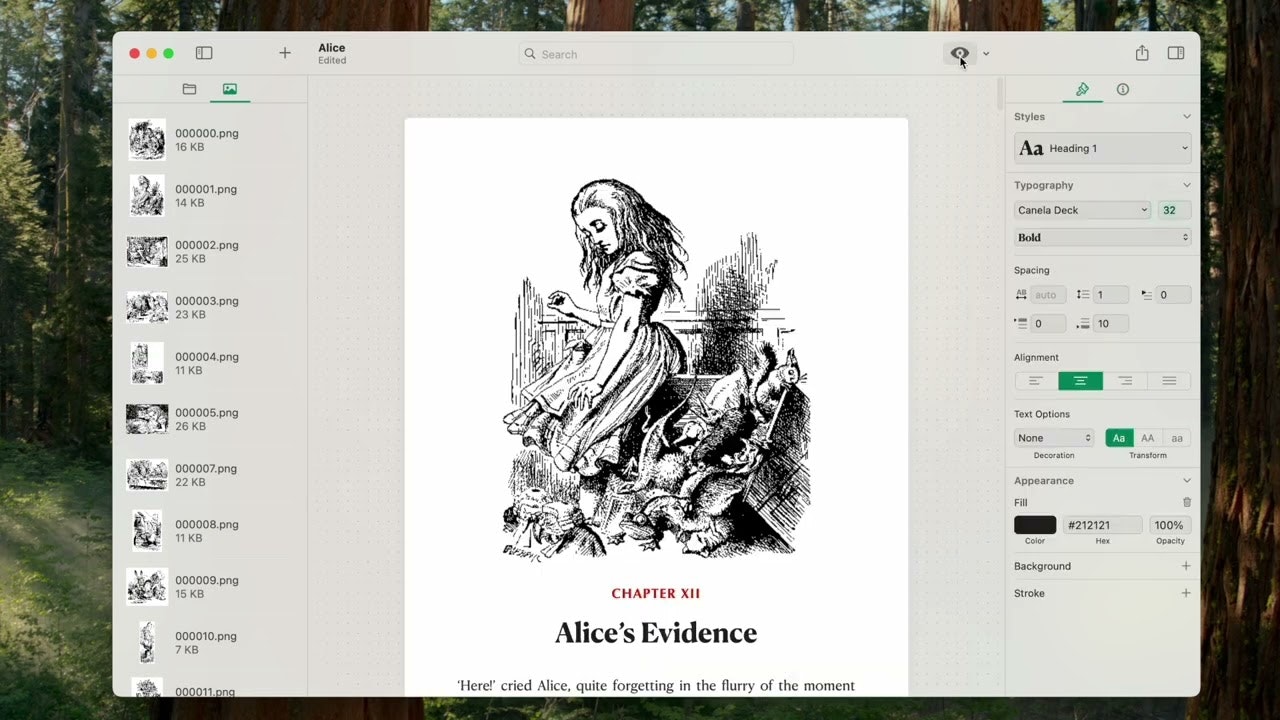
Task: Click the hex field #212121
Action: [x=1102, y=525]
